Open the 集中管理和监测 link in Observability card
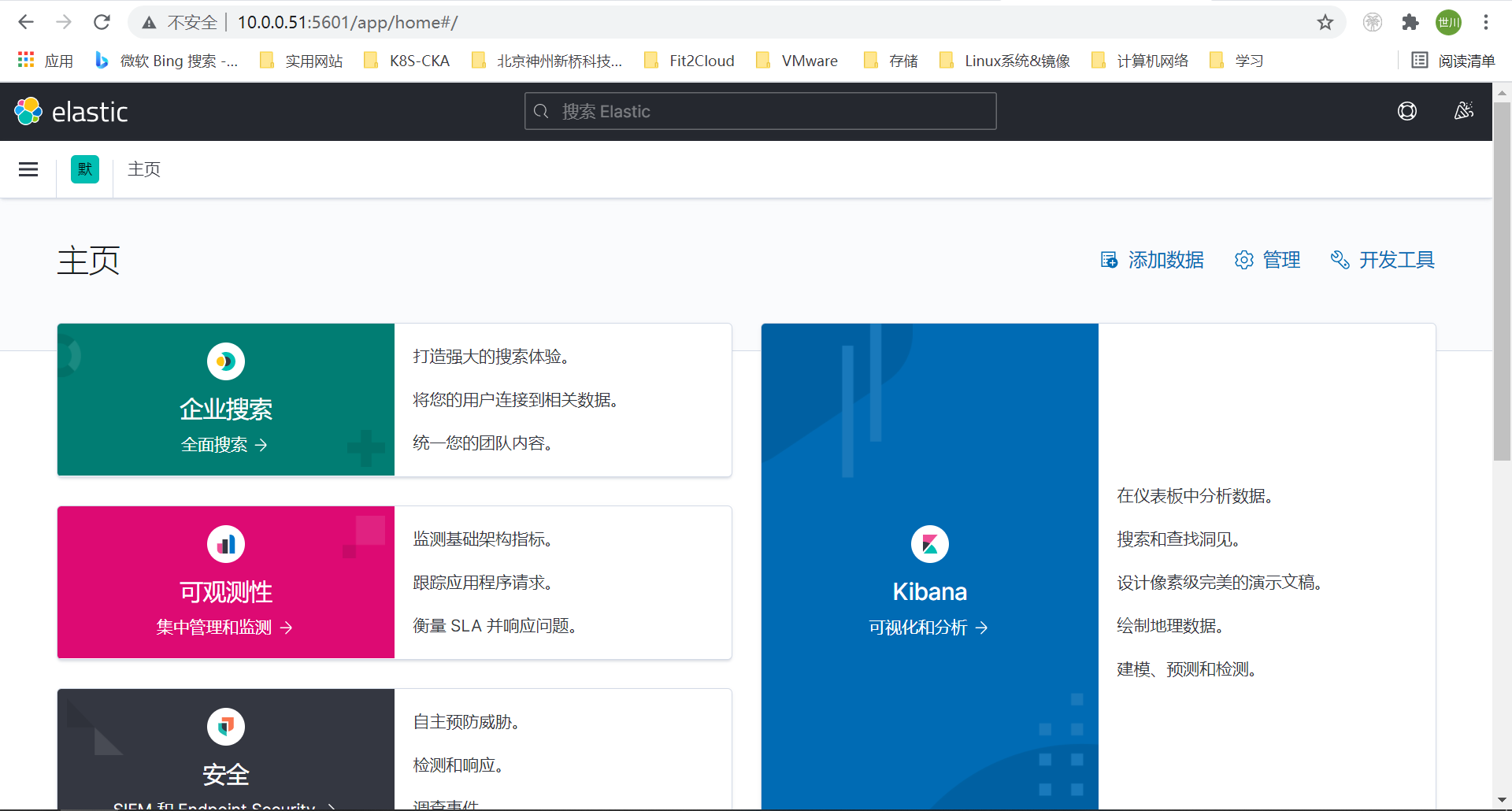Screen dimensions: 1512x811 point(224,628)
